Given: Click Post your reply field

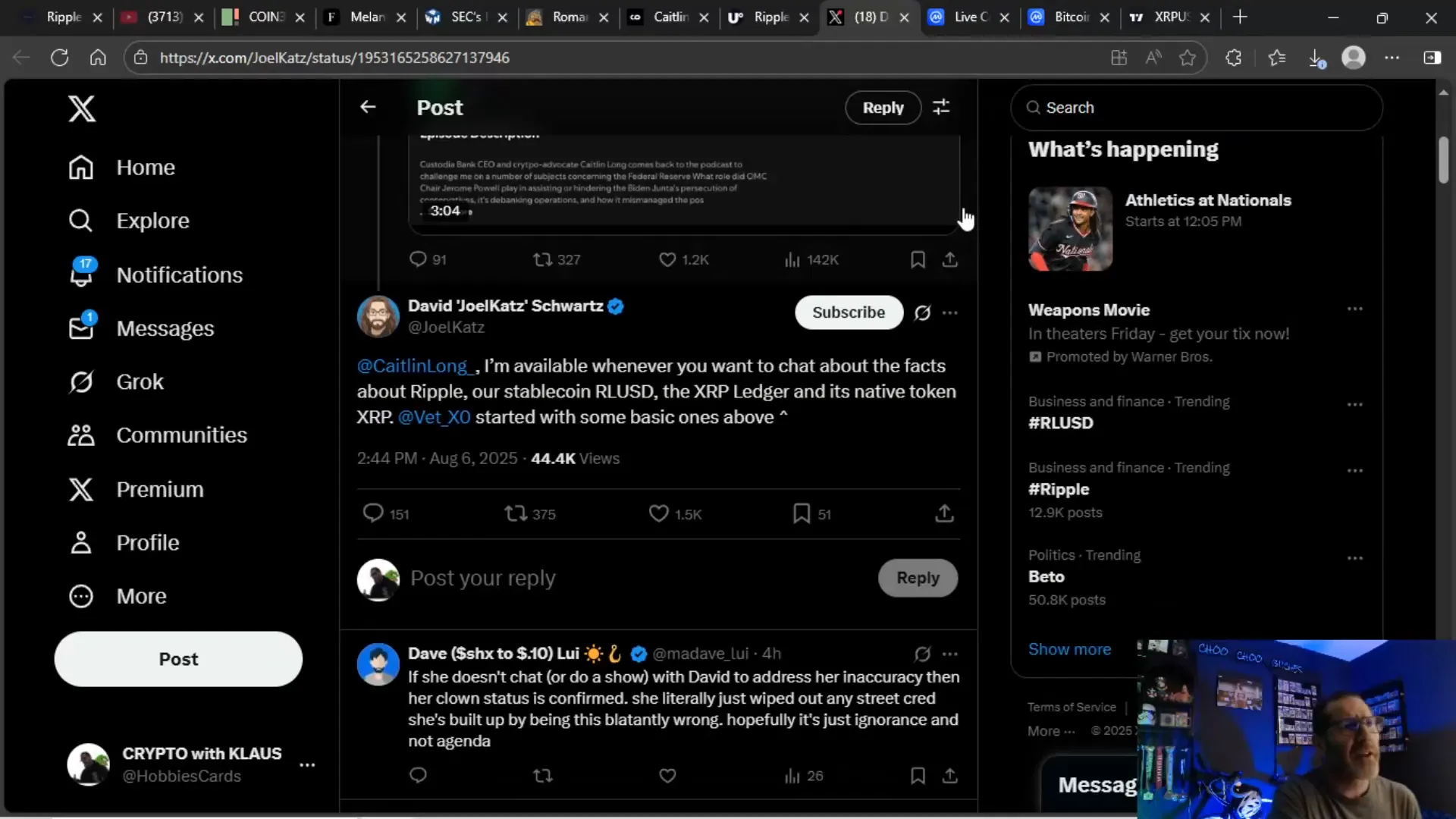Looking at the screenshot, I should [x=483, y=578].
